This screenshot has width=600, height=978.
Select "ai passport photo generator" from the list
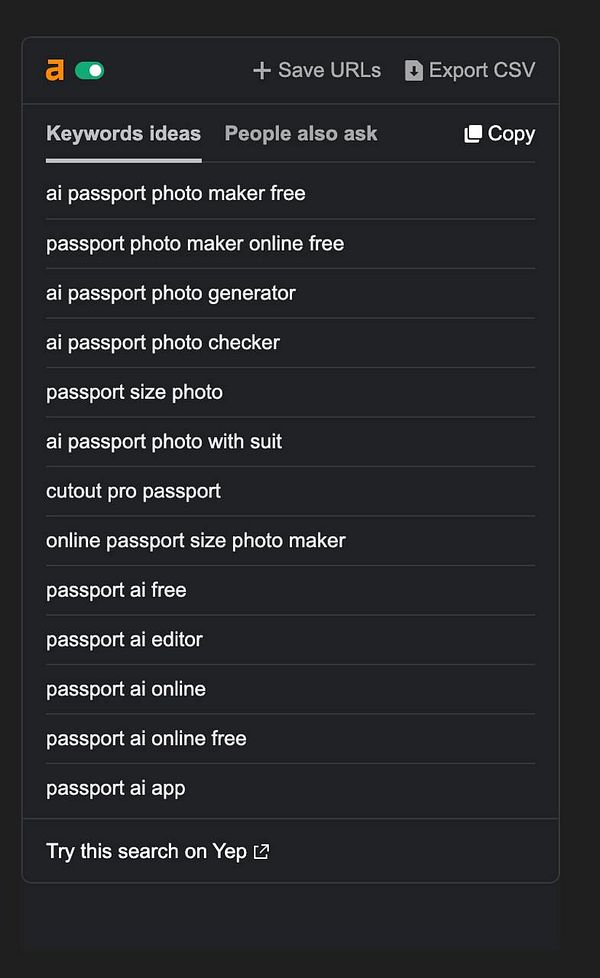coord(171,293)
